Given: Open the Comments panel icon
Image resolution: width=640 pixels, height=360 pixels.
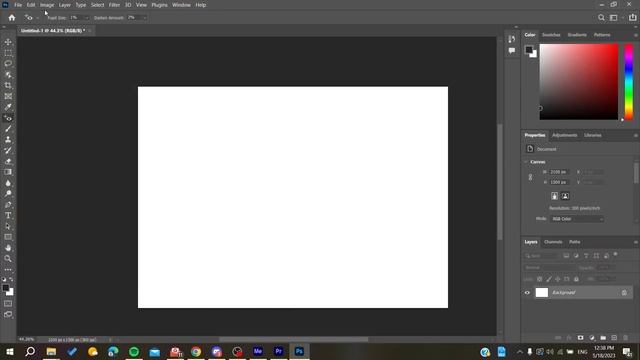Looking at the screenshot, I should point(512,51).
